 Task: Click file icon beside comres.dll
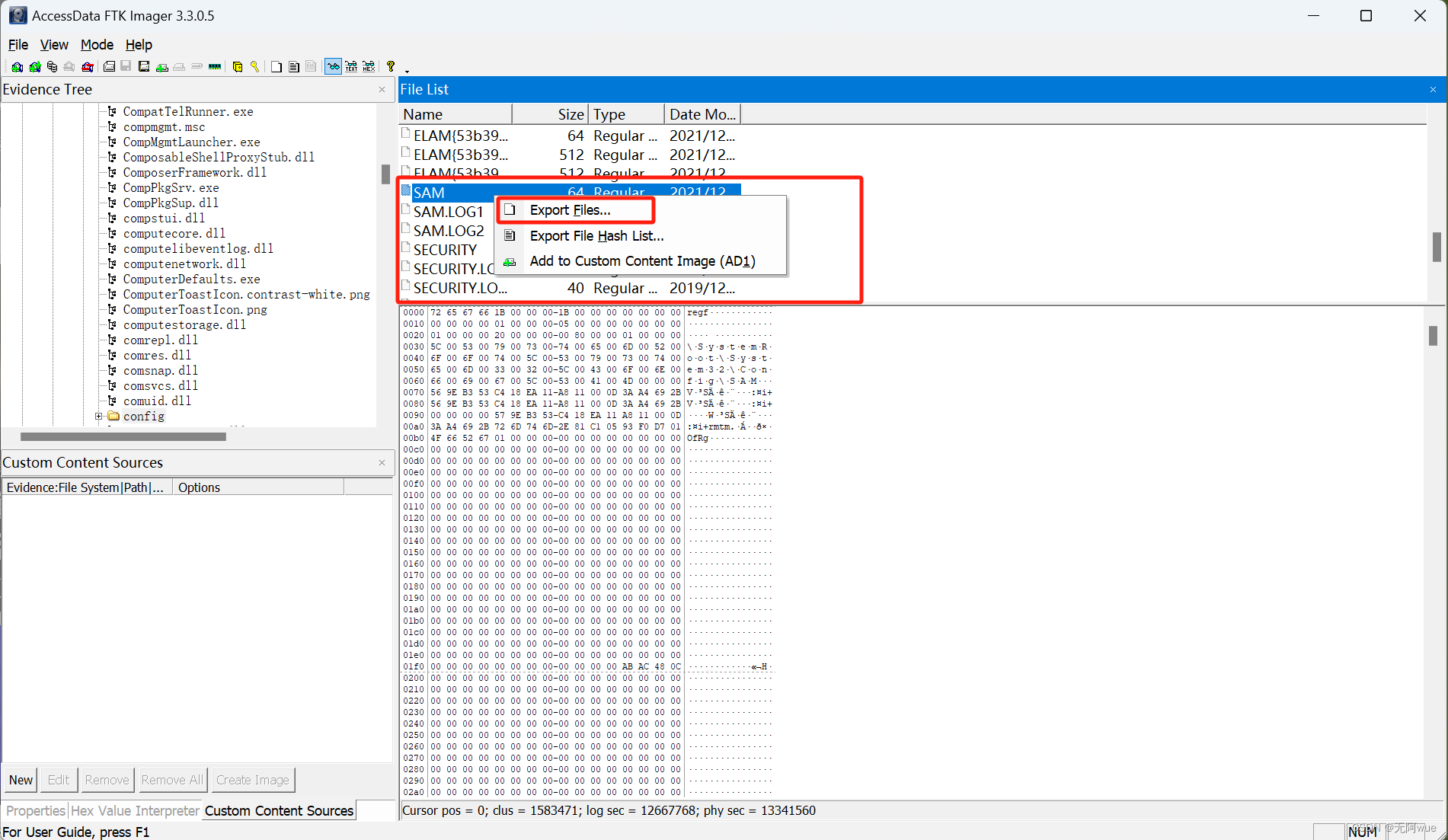click(x=112, y=356)
